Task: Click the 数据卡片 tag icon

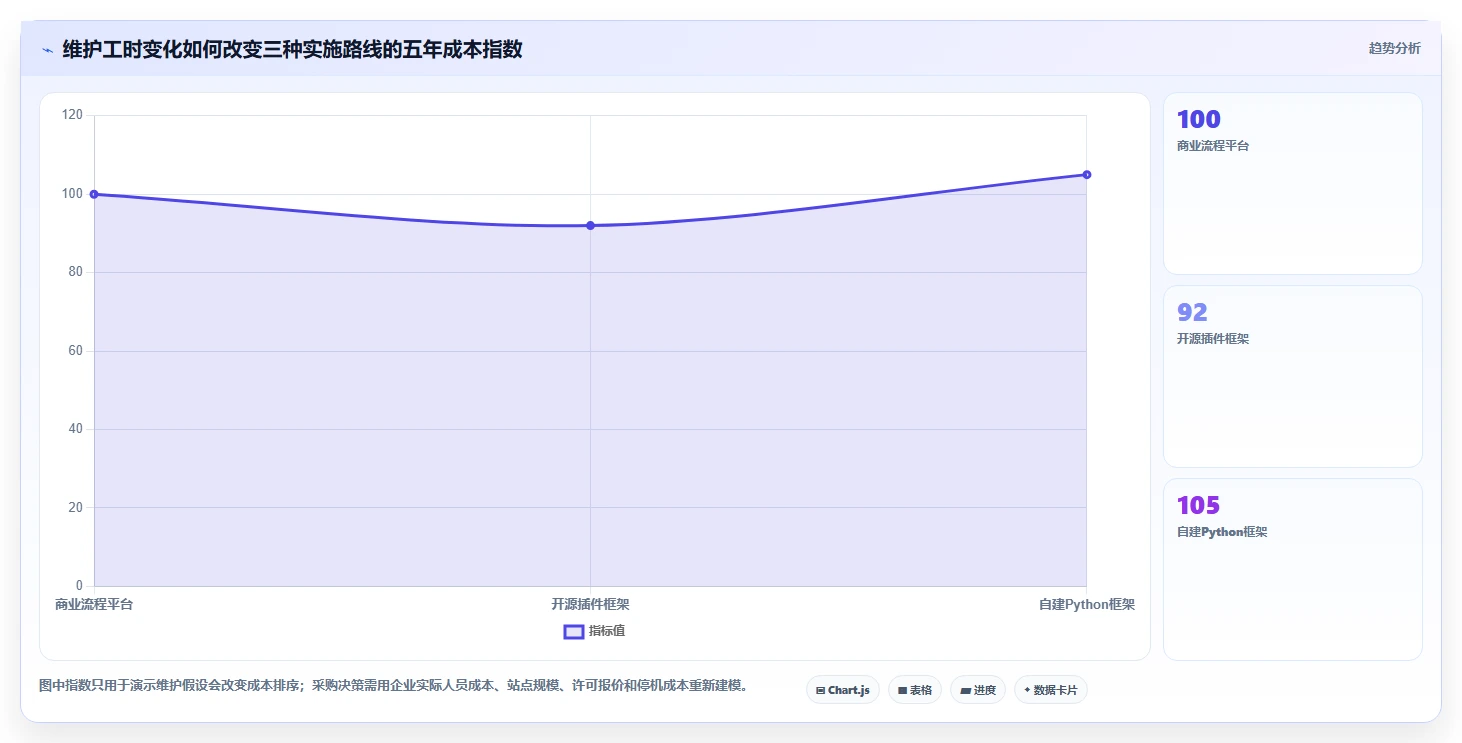Action: [1027, 690]
